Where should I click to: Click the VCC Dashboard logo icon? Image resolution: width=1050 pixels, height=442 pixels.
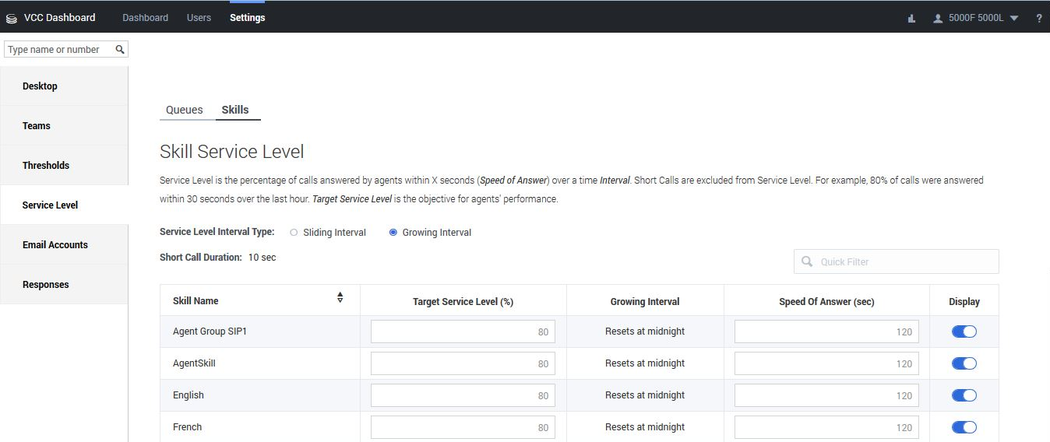point(12,18)
